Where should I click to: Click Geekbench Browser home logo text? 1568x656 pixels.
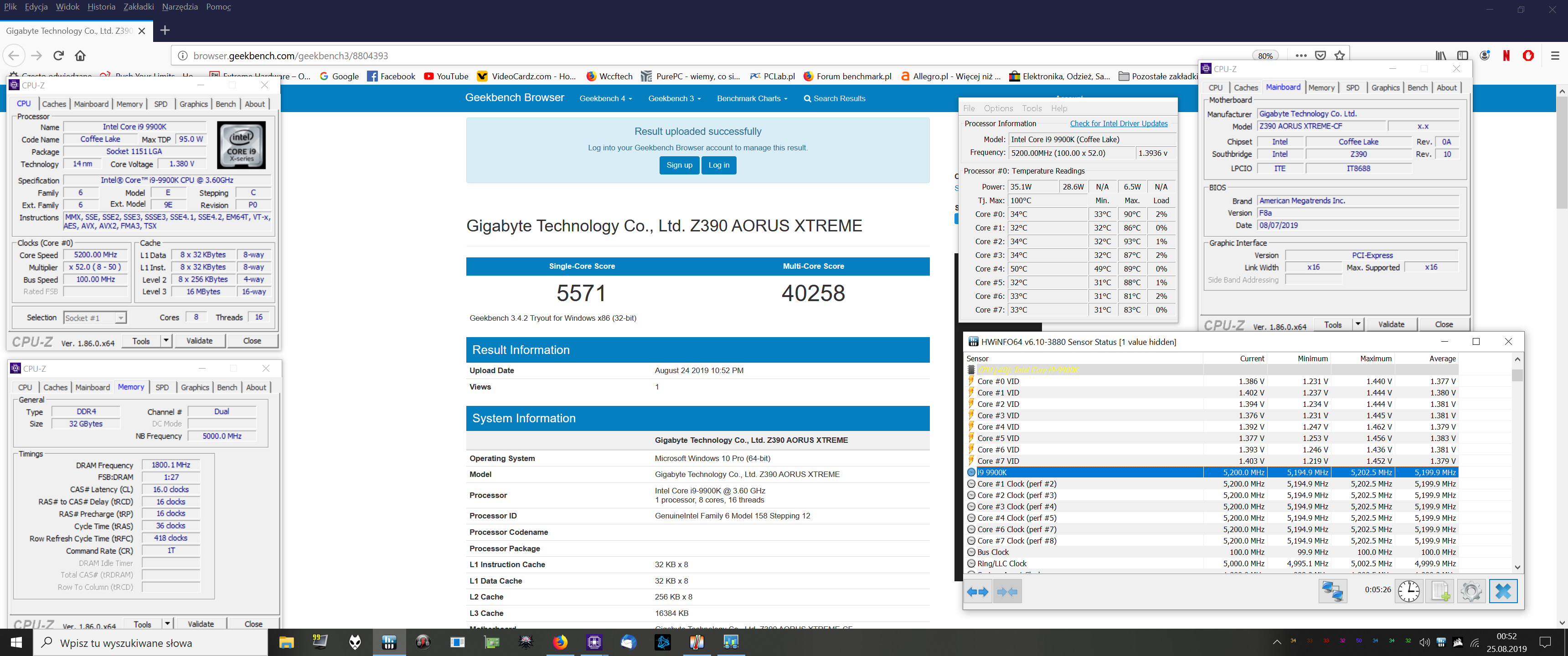[514, 98]
